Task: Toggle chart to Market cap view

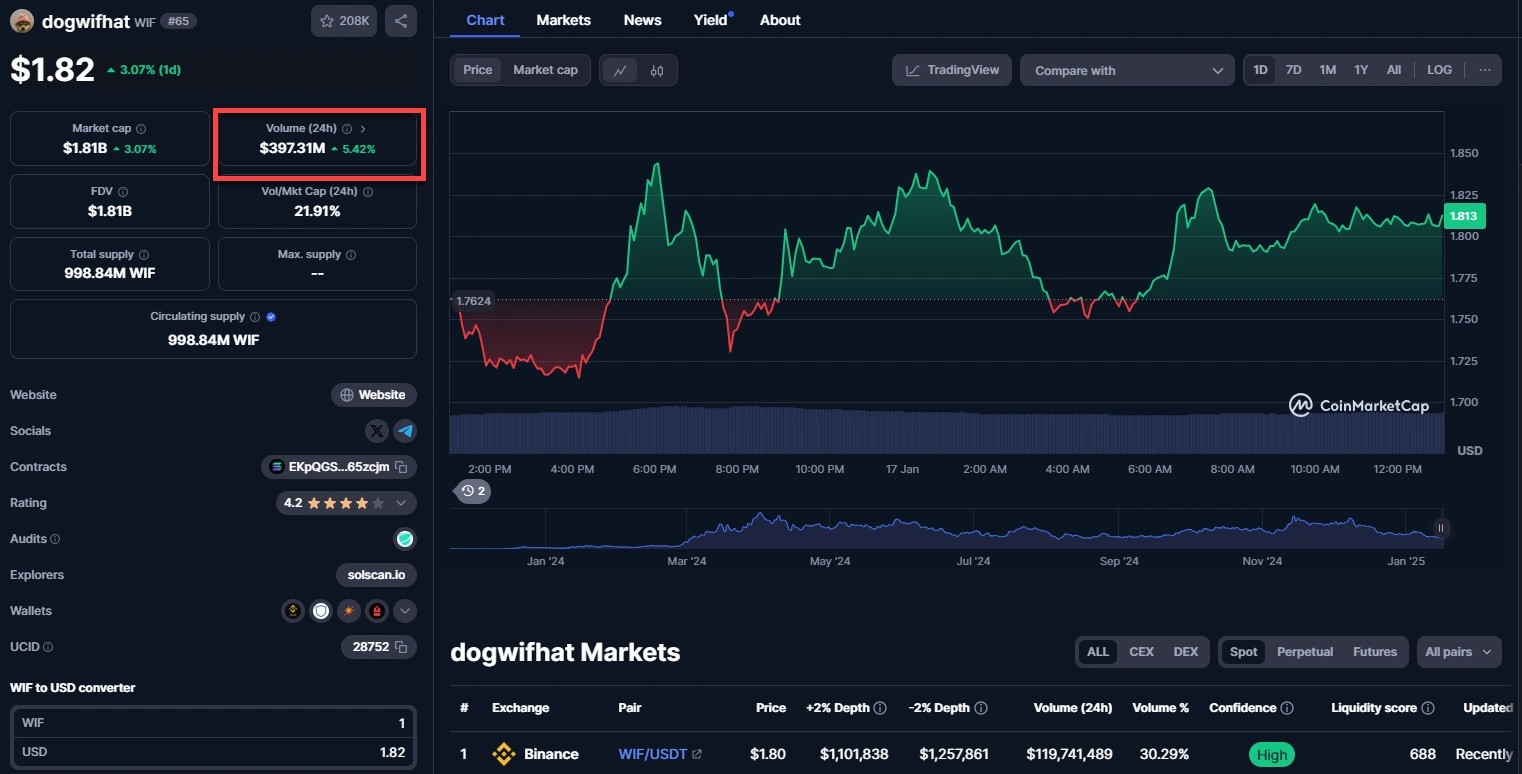Action: click(545, 70)
